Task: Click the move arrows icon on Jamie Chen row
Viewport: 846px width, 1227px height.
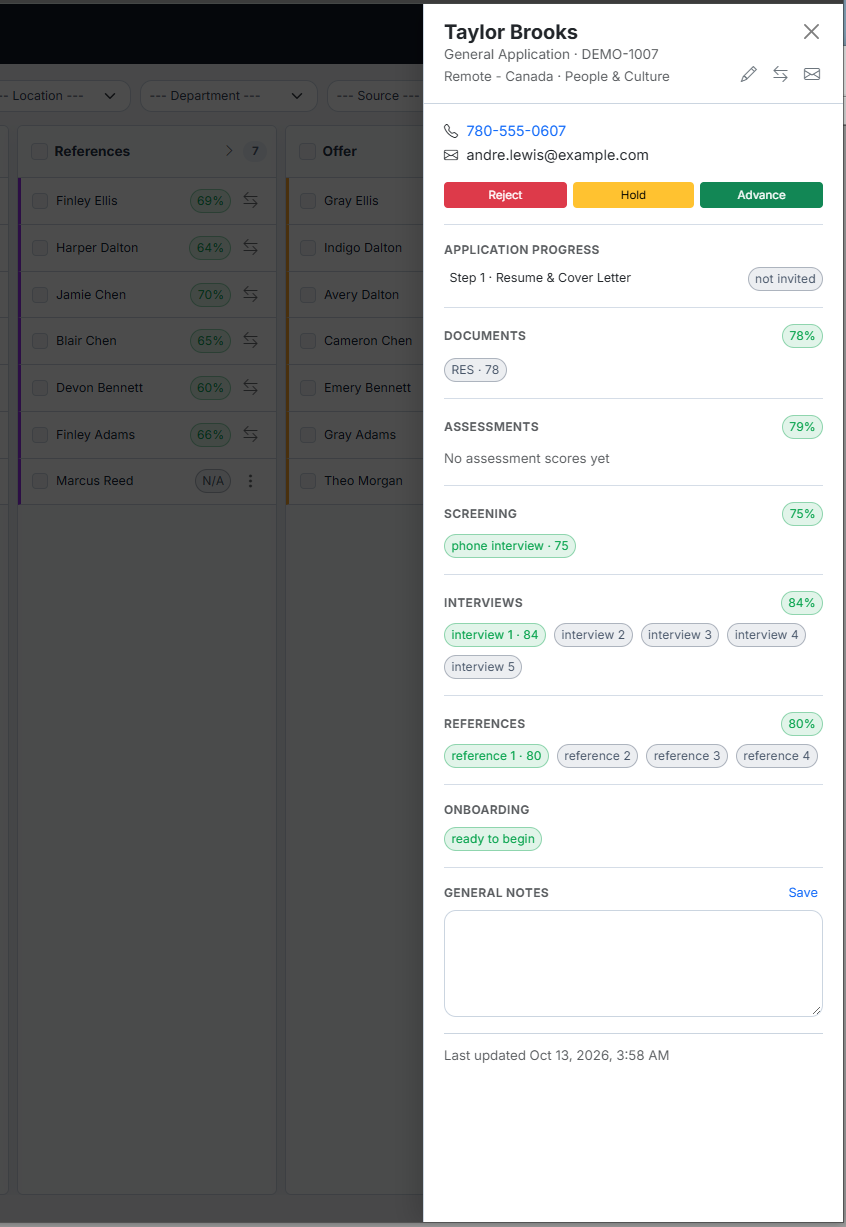Action: pos(251,295)
